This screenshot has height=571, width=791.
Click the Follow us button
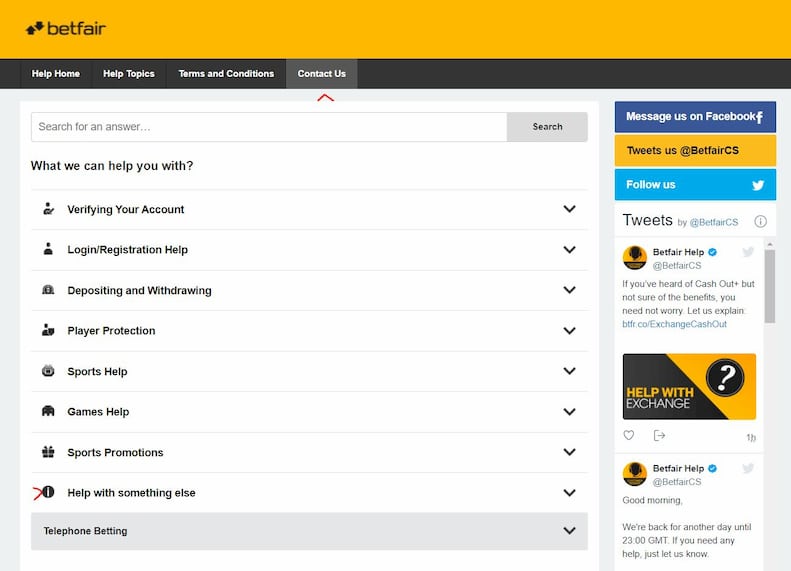(x=695, y=185)
